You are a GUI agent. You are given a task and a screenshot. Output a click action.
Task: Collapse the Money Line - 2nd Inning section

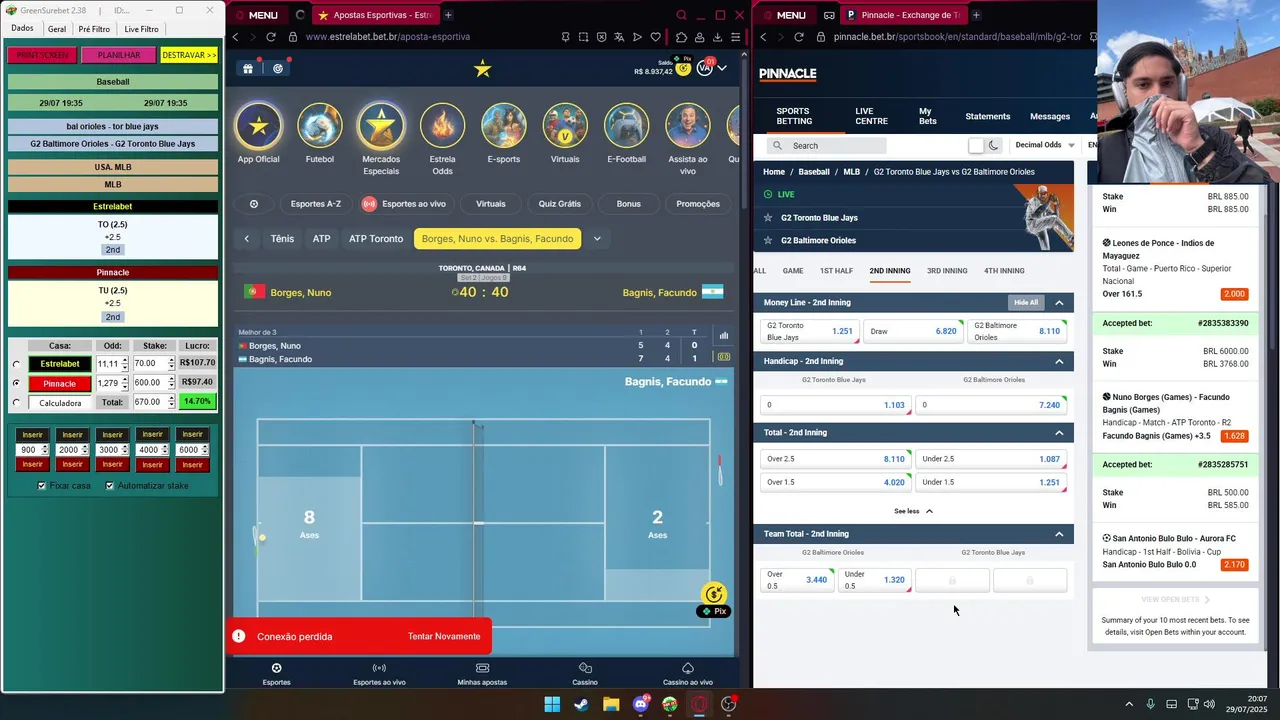tap(1059, 302)
